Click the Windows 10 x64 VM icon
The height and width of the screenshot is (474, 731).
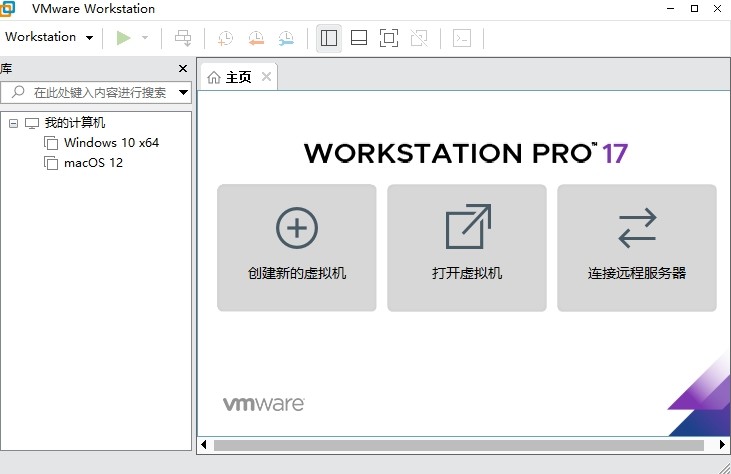click(51, 143)
